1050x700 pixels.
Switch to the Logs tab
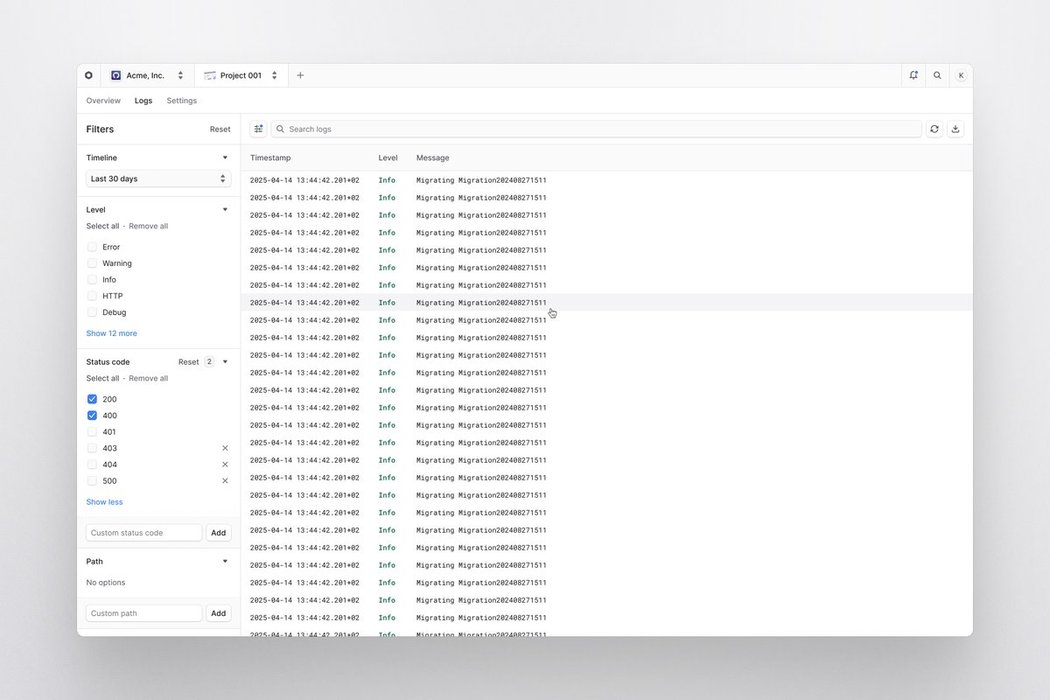click(x=143, y=100)
